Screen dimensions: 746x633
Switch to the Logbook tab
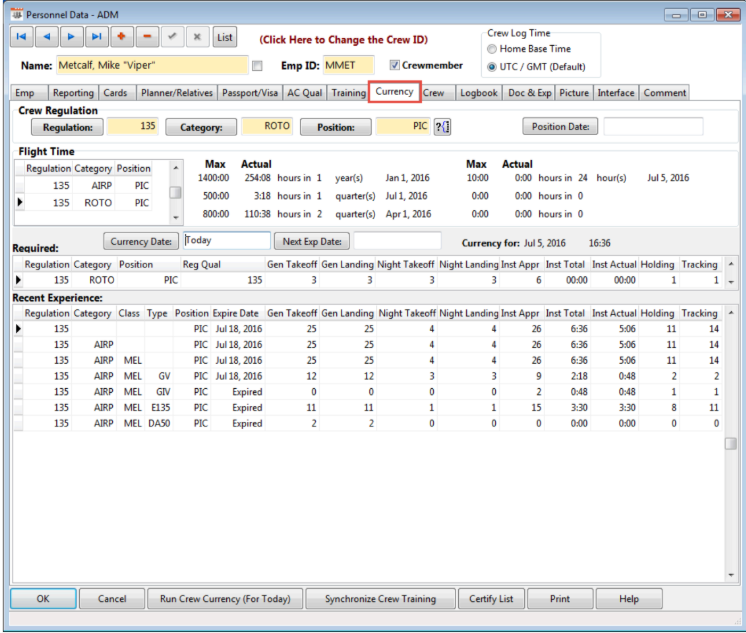coord(478,93)
